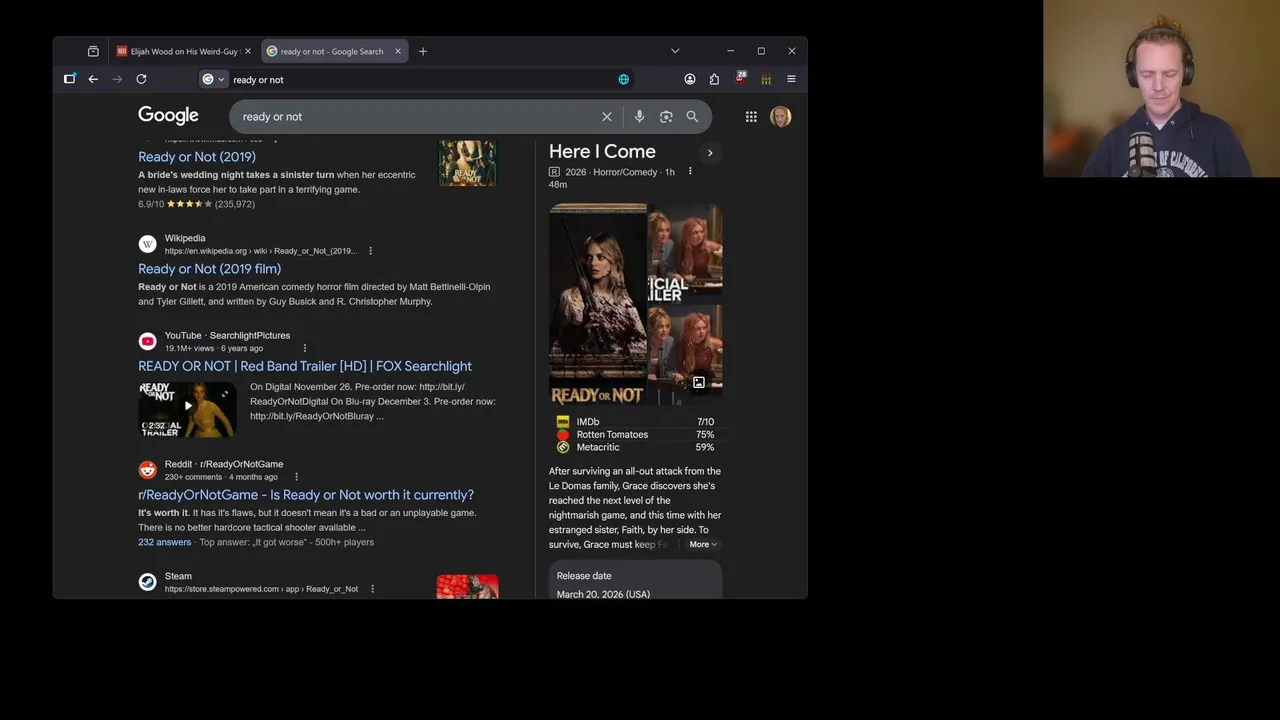
Task: Open the 232 answers link
Action: (x=164, y=542)
